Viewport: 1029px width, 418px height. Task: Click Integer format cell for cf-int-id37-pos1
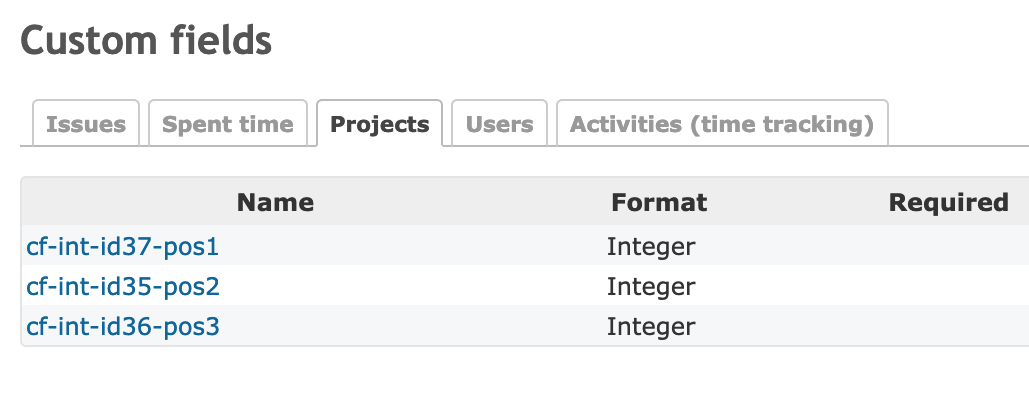(x=651, y=246)
